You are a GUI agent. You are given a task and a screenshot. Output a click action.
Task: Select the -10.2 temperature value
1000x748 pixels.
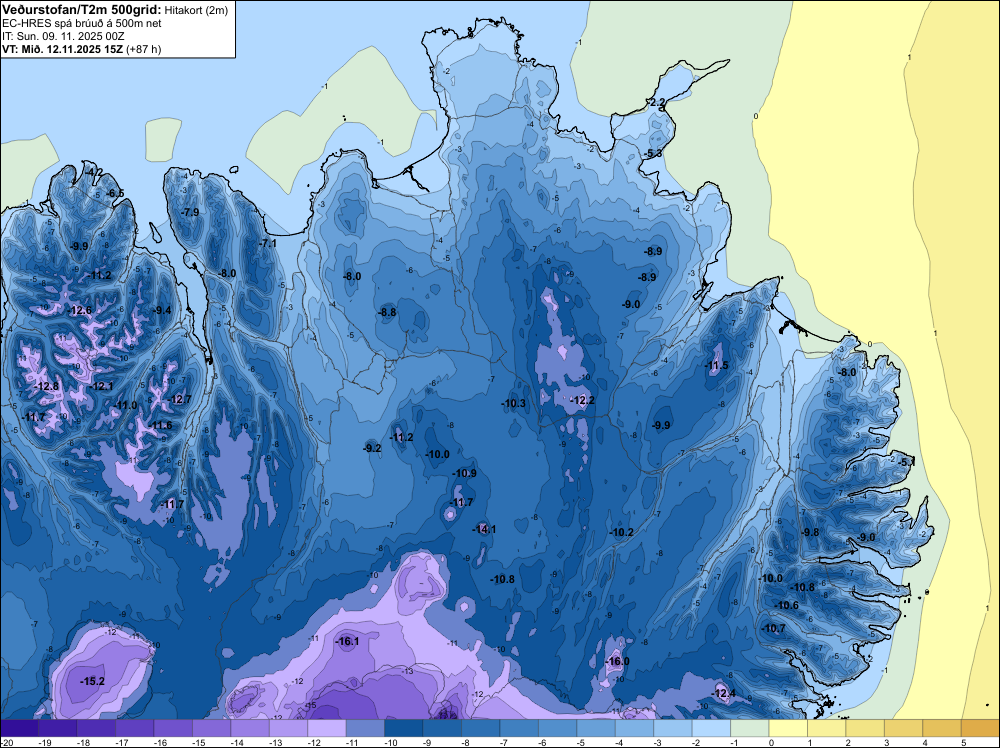tap(621, 532)
